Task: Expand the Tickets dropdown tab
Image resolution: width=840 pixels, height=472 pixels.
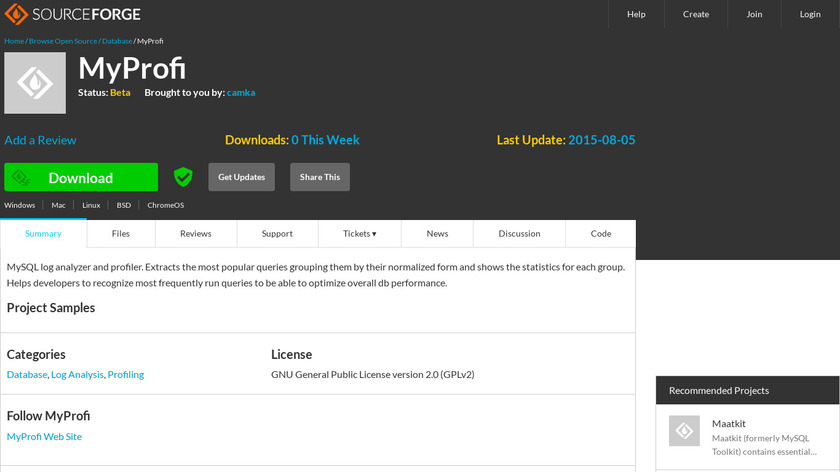Action: pyautogui.click(x=359, y=234)
